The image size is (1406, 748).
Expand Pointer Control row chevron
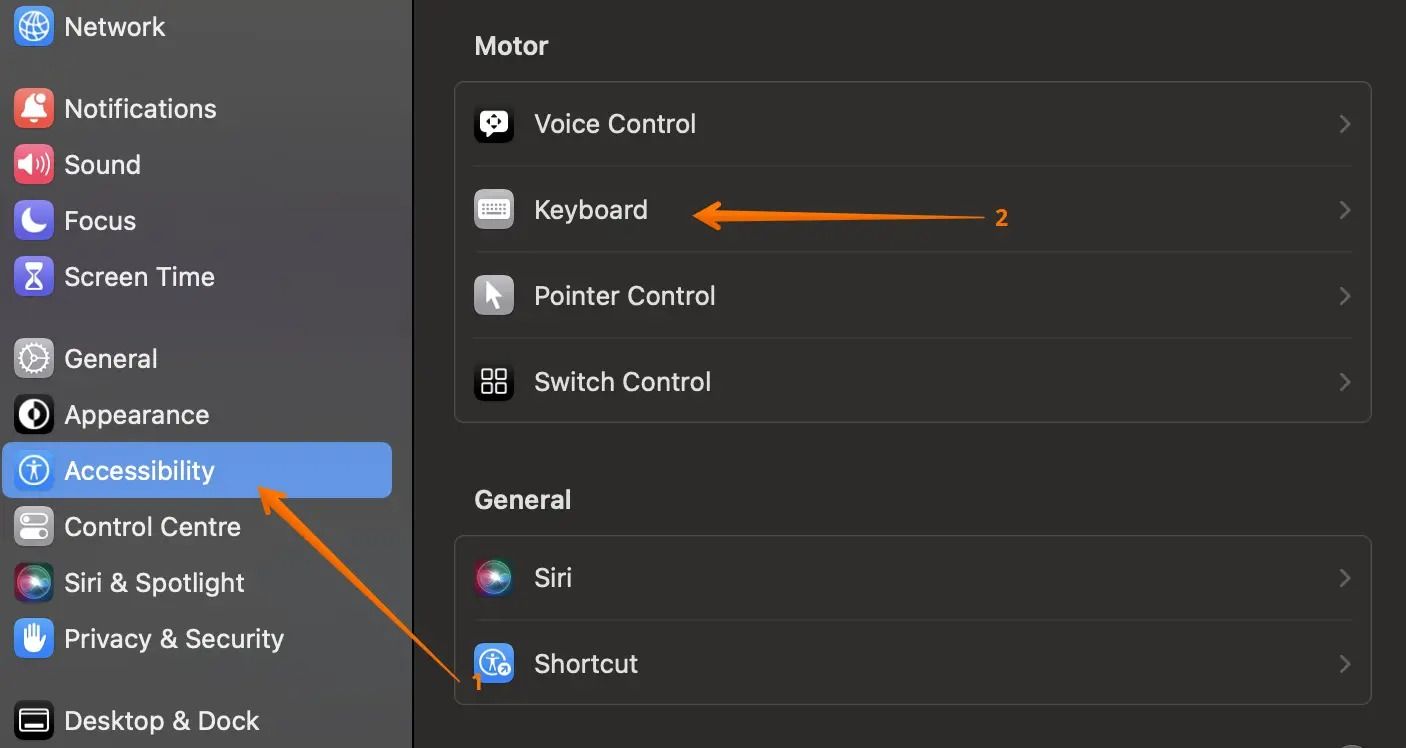pos(1345,296)
